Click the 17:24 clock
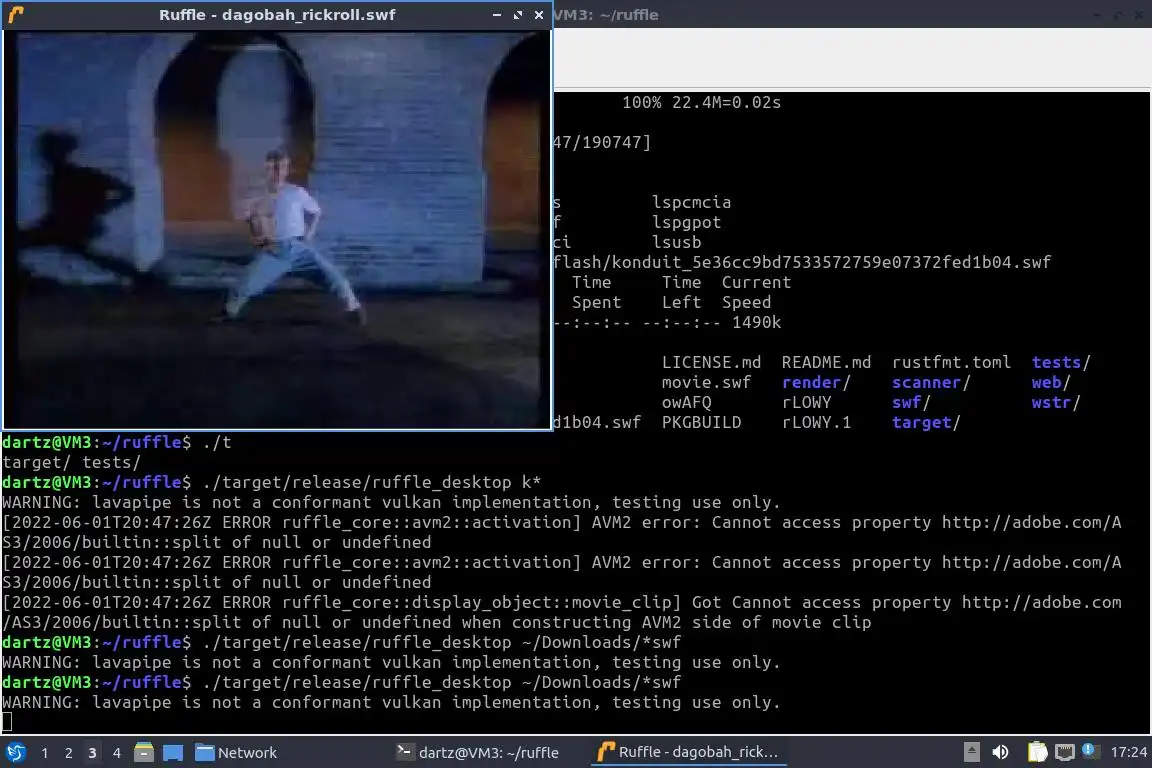This screenshot has height=768, width=1152. point(1128,752)
